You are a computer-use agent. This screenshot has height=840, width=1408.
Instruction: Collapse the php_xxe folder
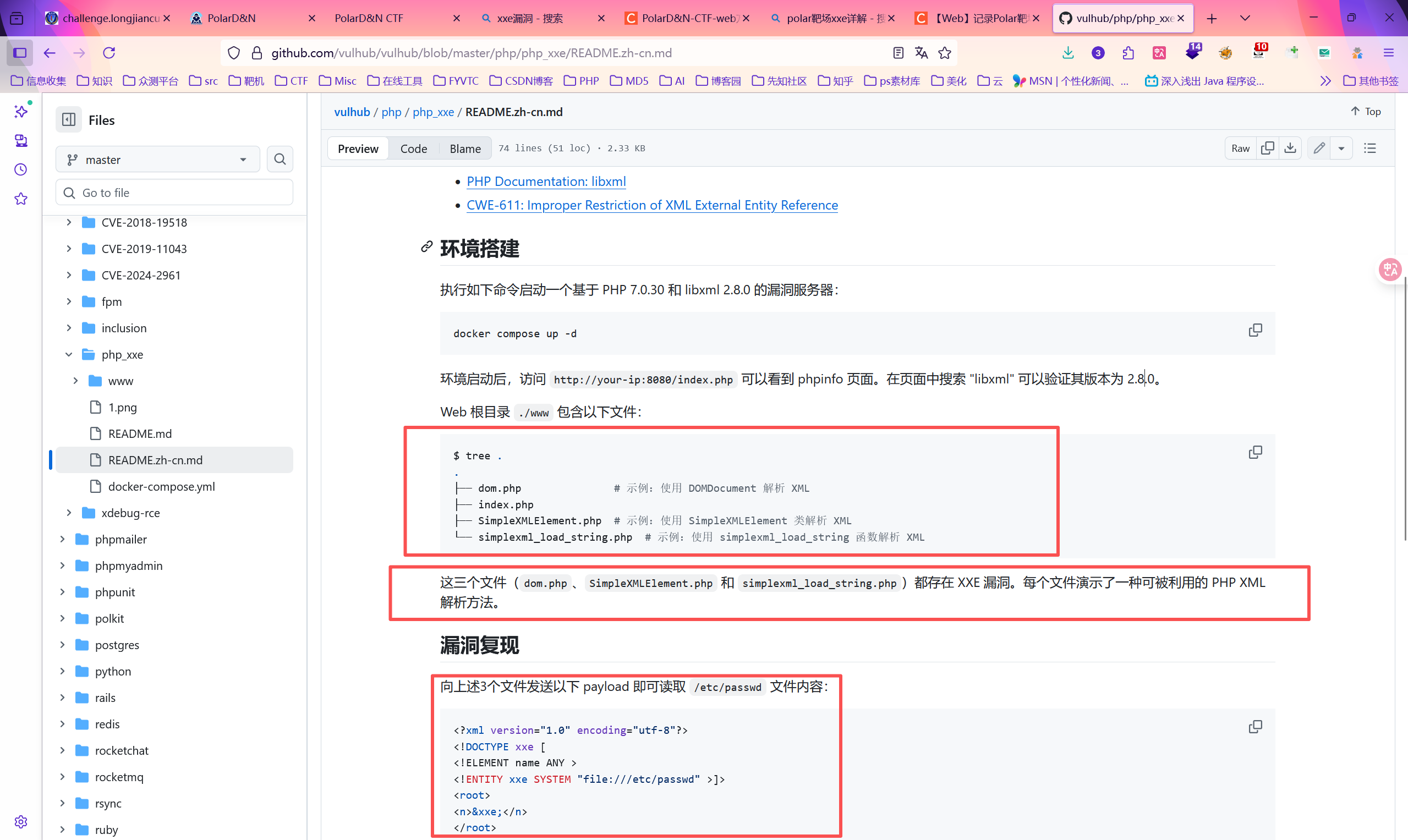(x=69, y=355)
